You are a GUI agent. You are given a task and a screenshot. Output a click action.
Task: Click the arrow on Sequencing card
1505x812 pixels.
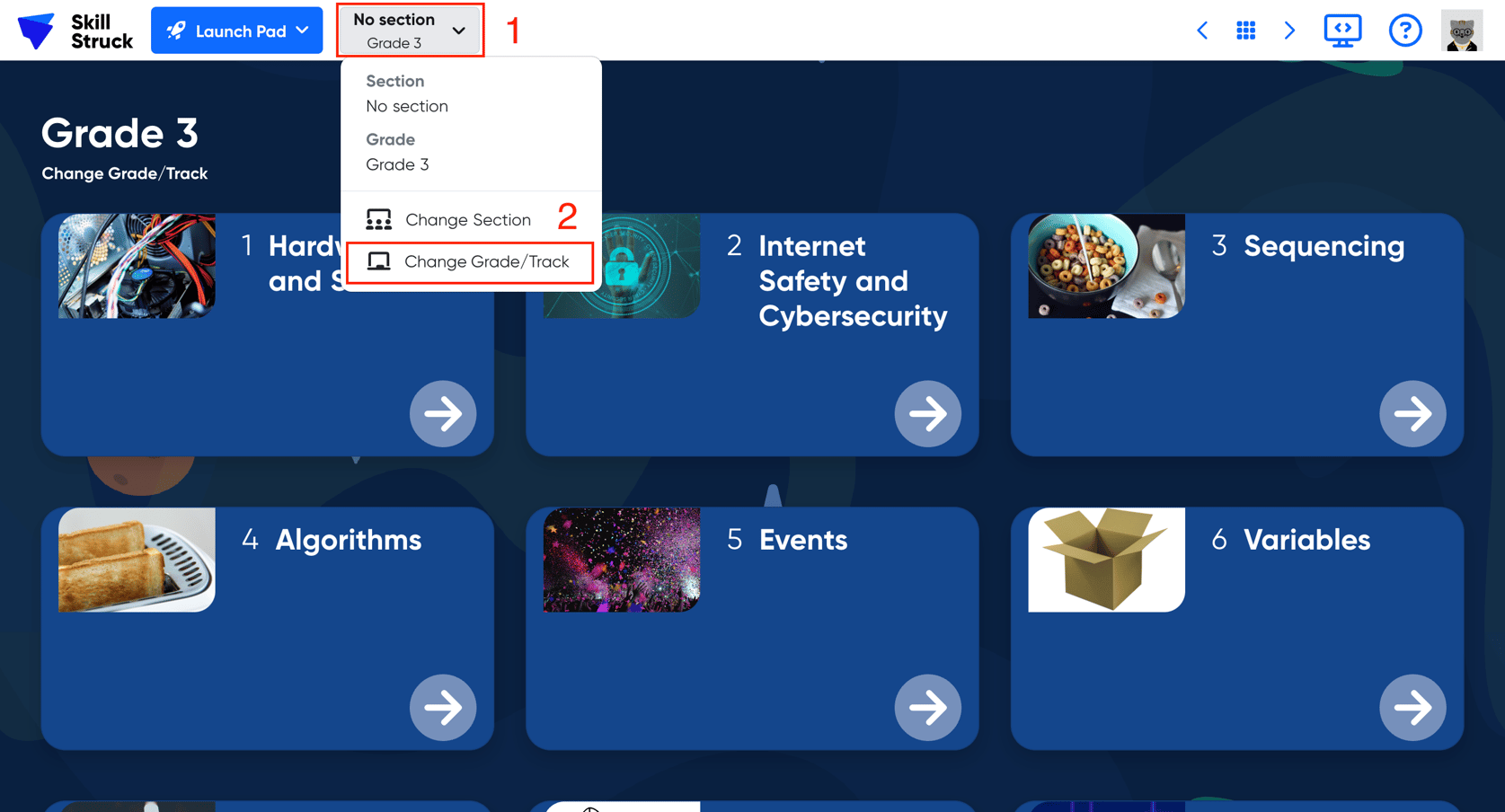click(x=1412, y=413)
